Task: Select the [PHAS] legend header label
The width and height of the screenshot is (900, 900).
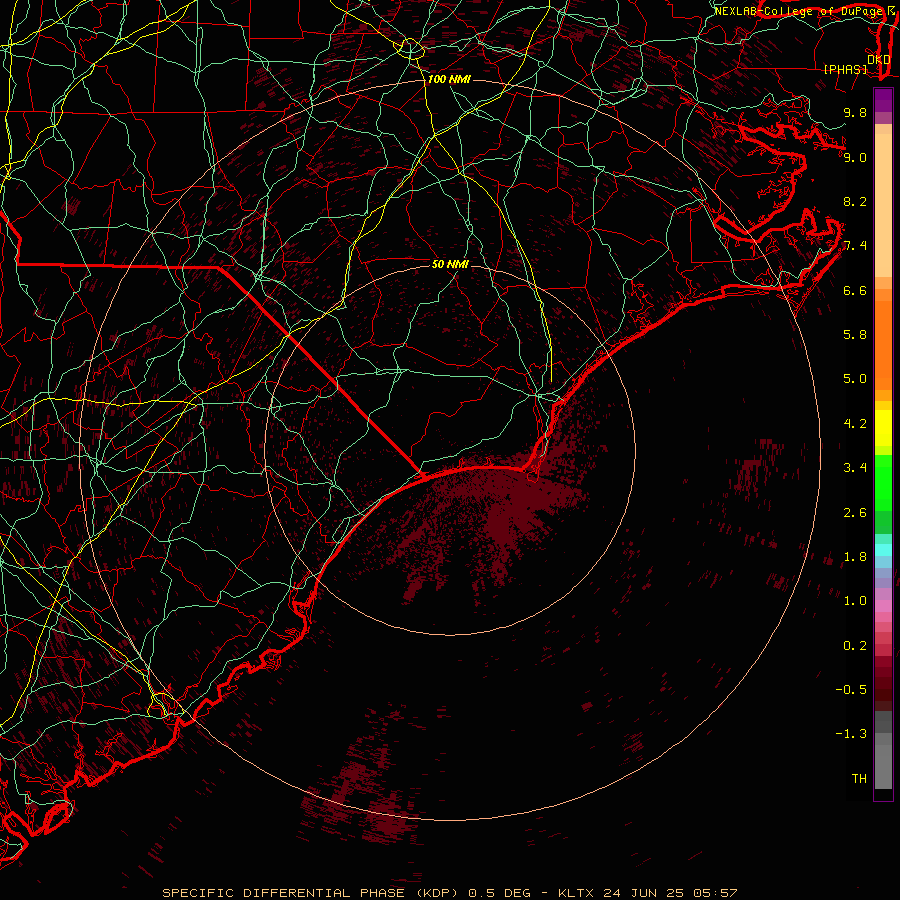Action: point(845,69)
